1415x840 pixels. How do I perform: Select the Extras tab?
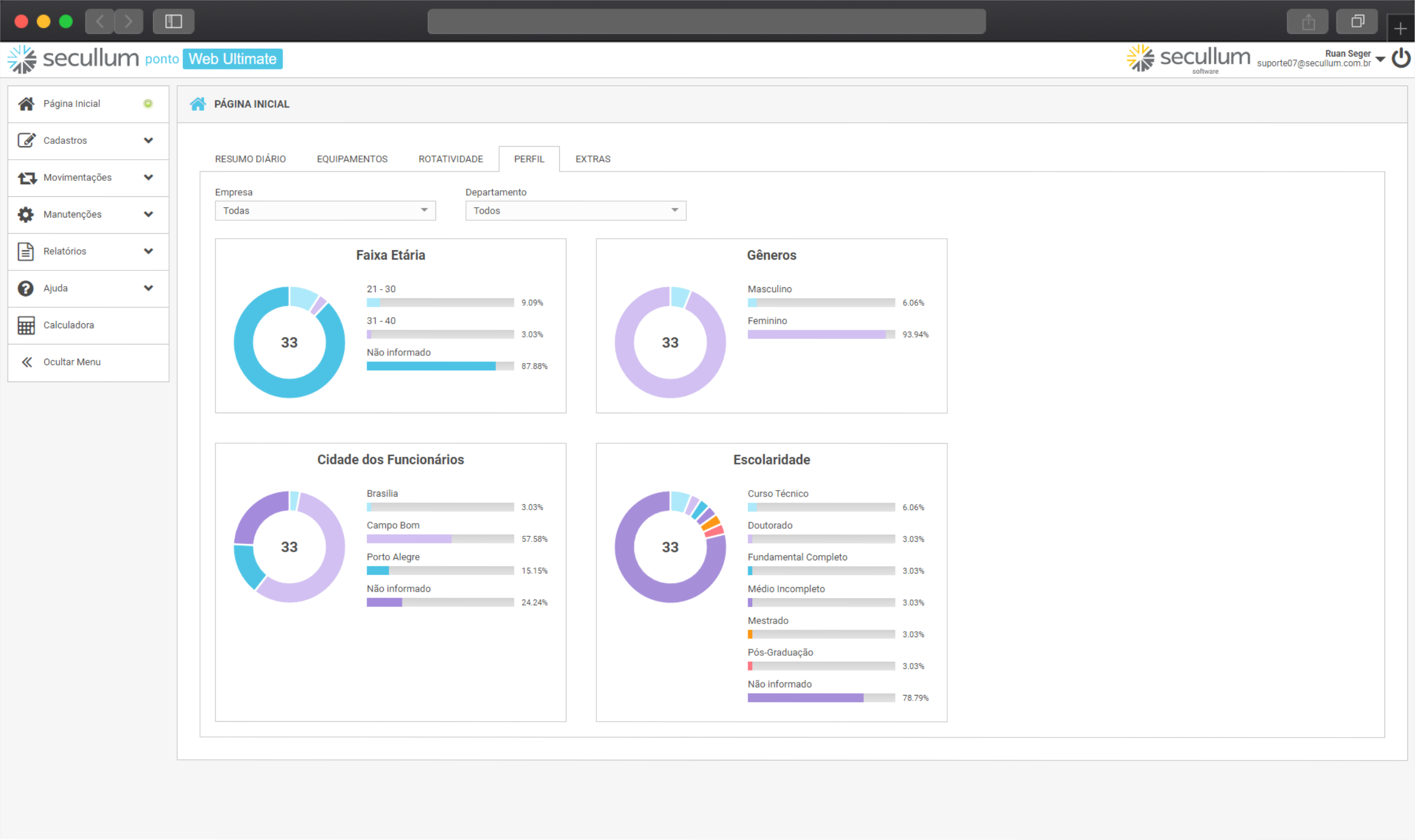point(592,159)
